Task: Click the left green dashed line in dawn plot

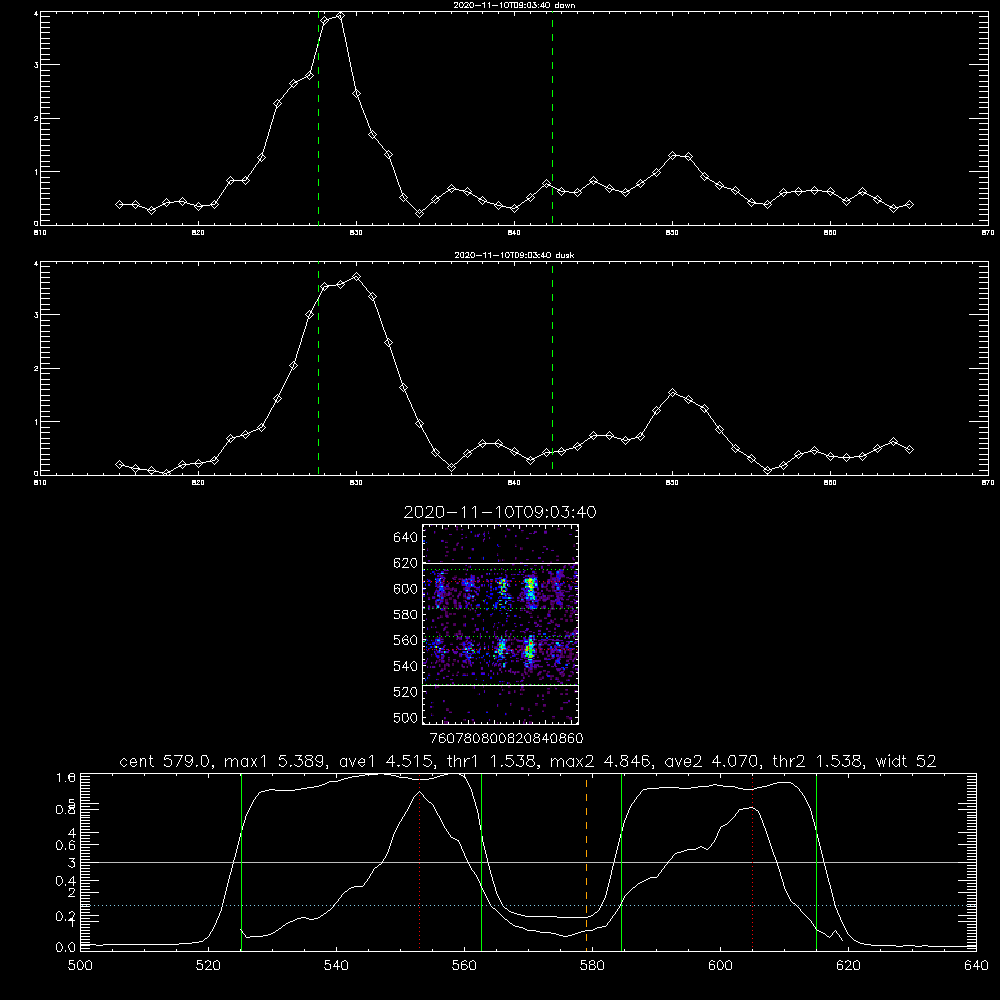Action: (x=318, y=118)
